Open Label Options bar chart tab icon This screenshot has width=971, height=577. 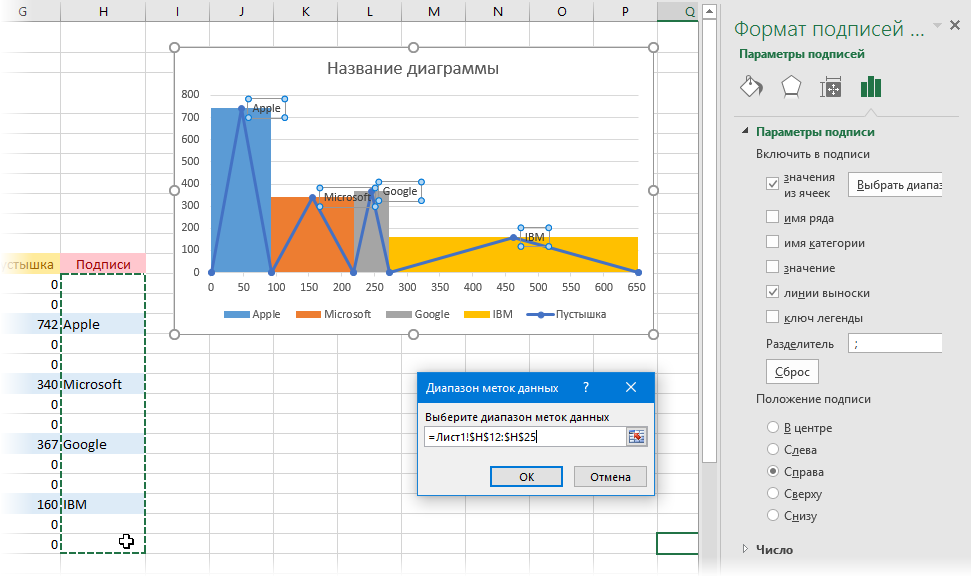(871, 87)
